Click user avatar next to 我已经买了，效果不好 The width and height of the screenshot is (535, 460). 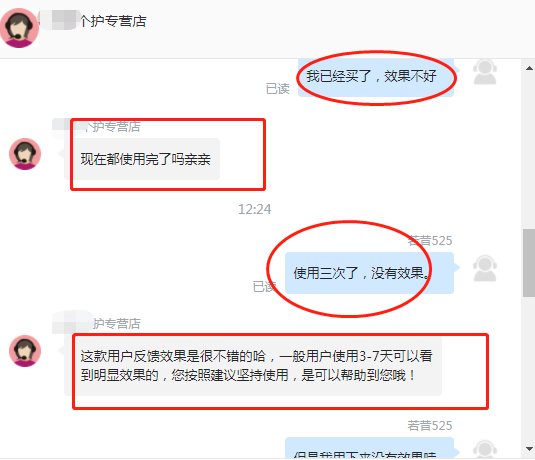[485, 72]
